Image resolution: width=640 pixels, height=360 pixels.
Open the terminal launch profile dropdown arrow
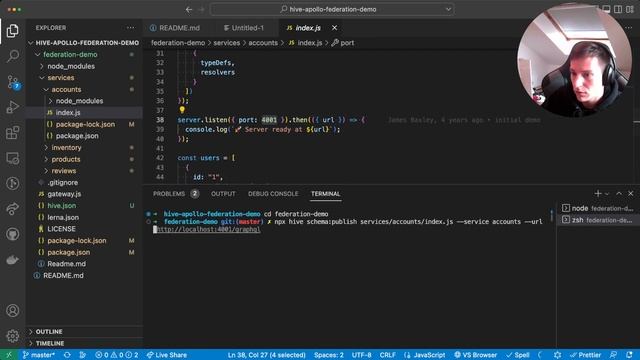pyautogui.click(x=607, y=193)
